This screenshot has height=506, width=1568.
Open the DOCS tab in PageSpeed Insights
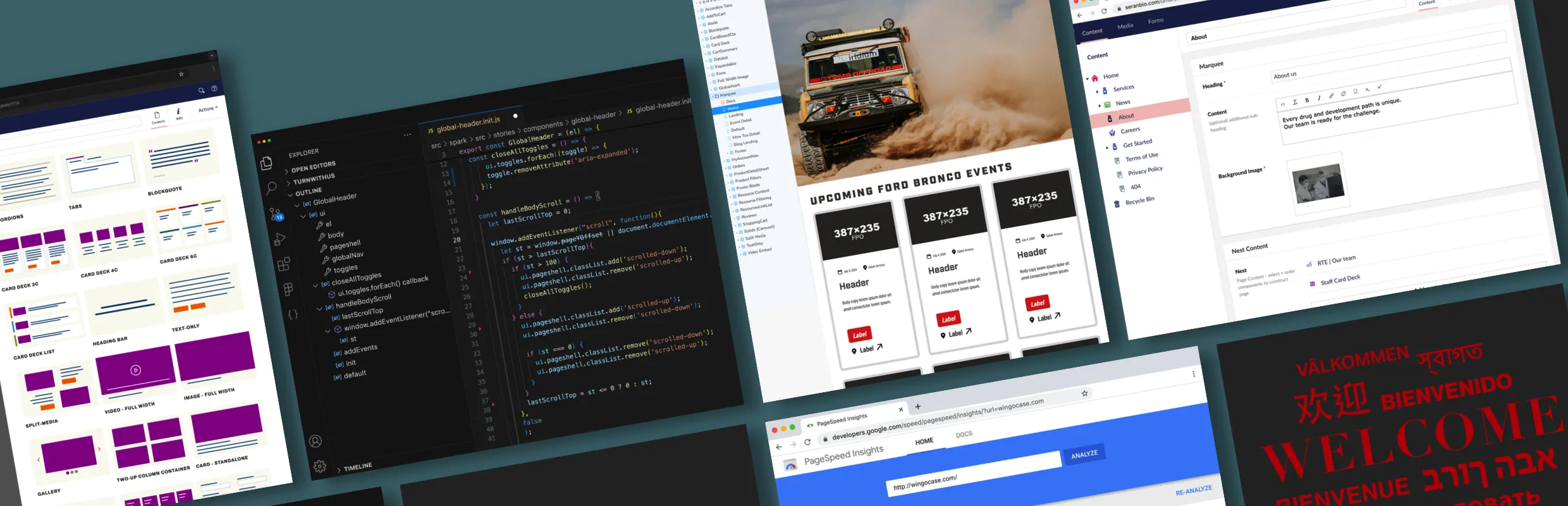pyautogui.click(x=964, y=435)
